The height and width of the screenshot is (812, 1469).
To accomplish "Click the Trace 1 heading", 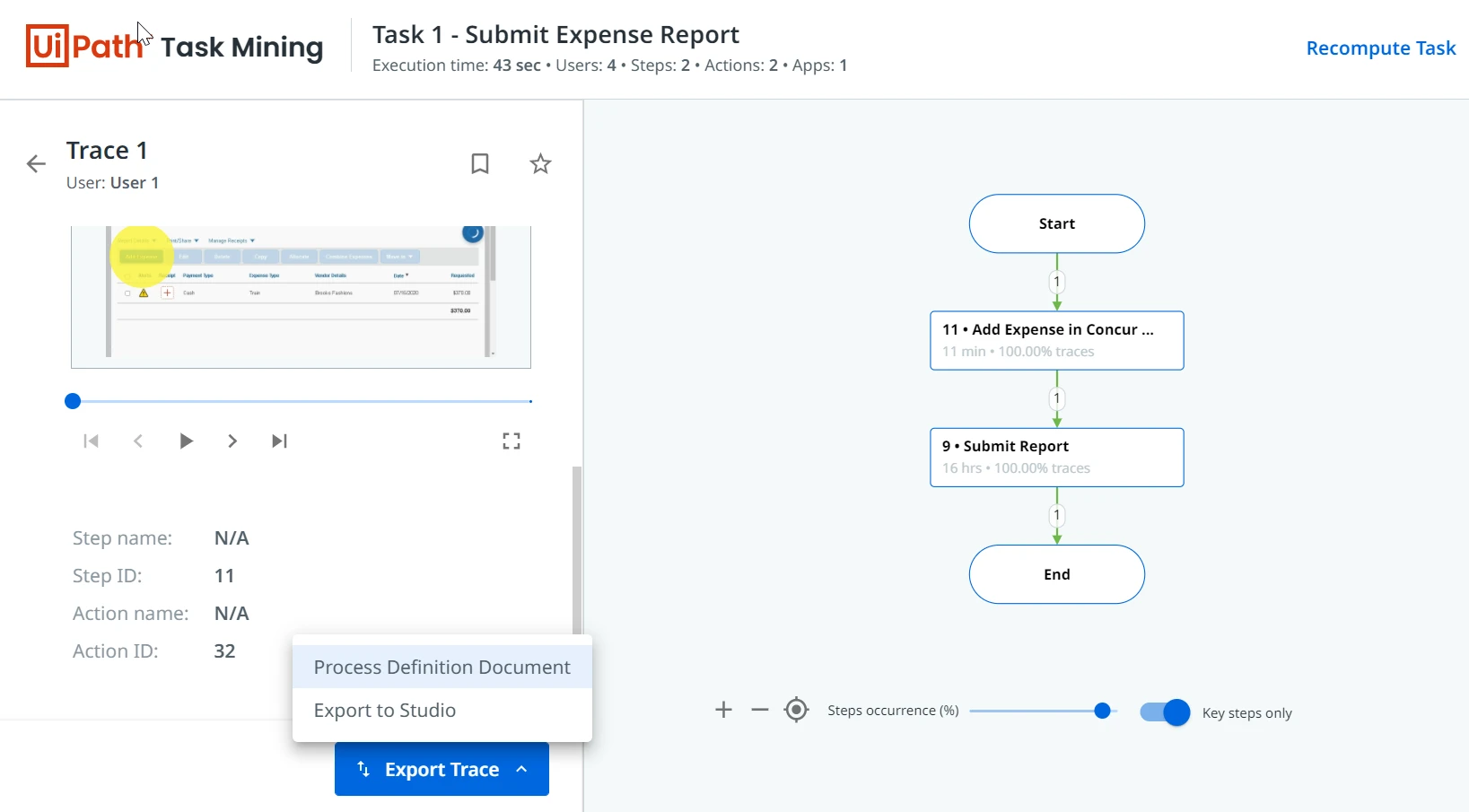I will [107, 150].
